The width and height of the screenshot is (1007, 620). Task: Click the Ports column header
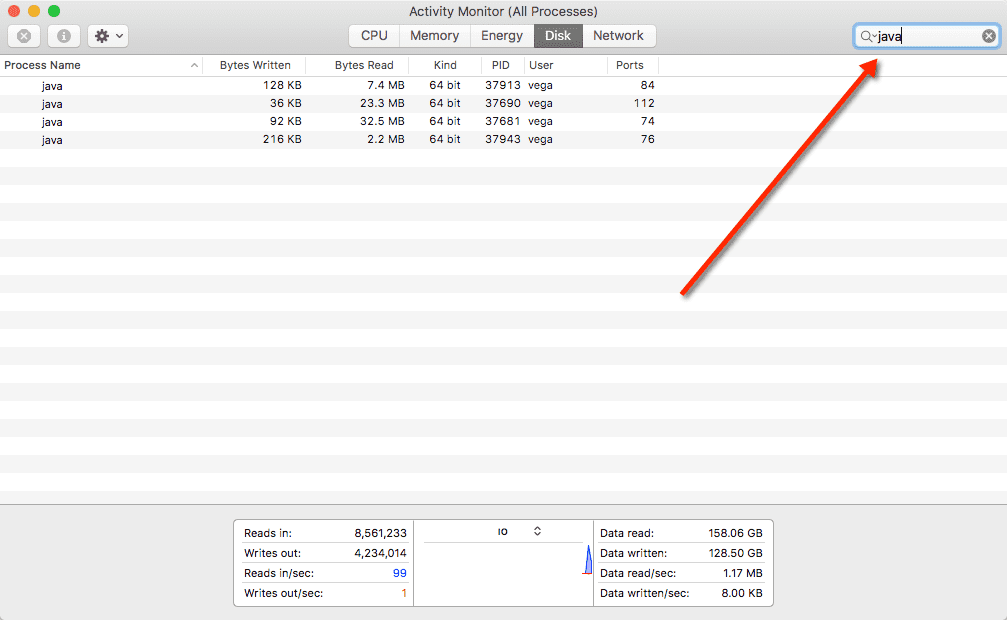[x=630, y=65]
